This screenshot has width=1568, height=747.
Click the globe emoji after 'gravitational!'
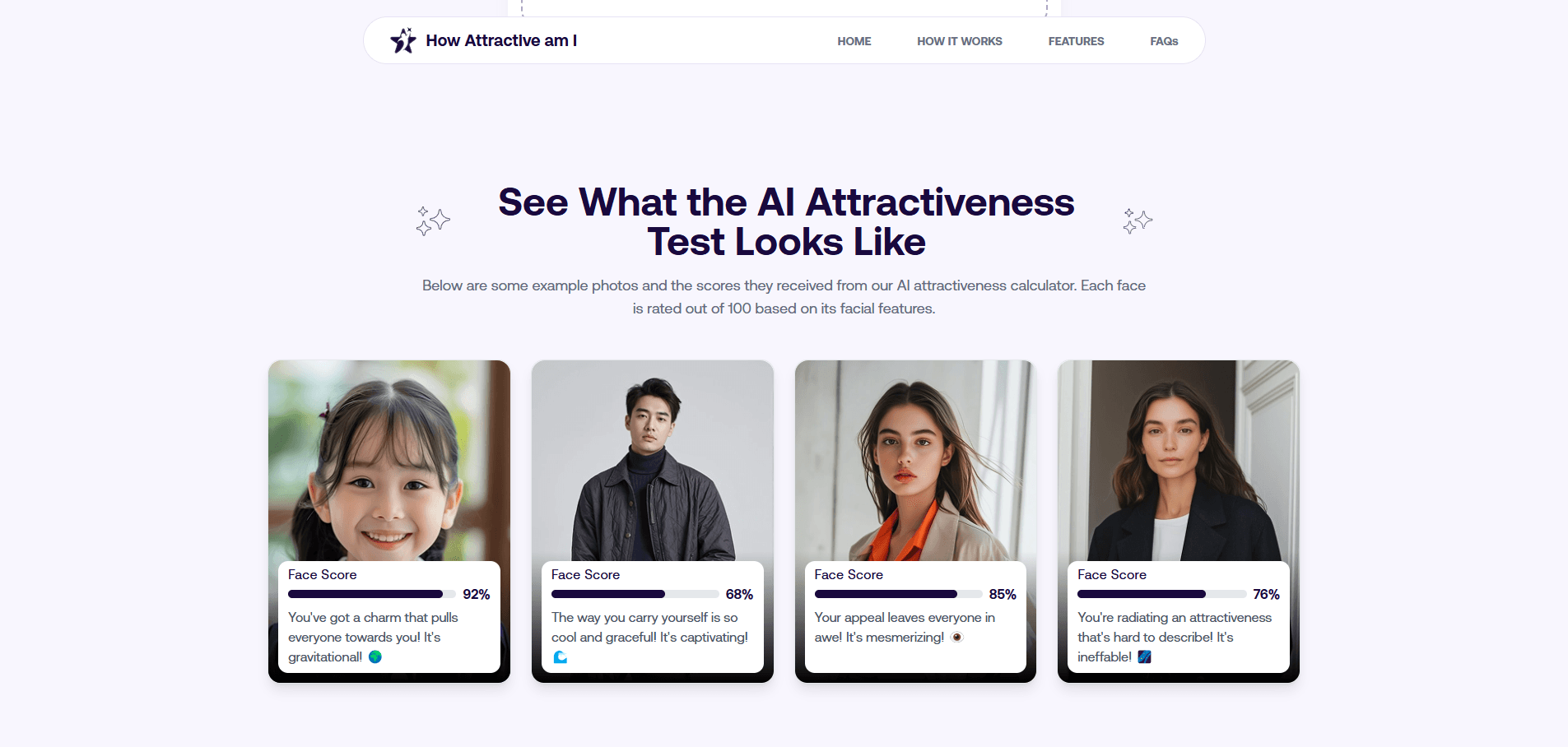tap(375, 657)
